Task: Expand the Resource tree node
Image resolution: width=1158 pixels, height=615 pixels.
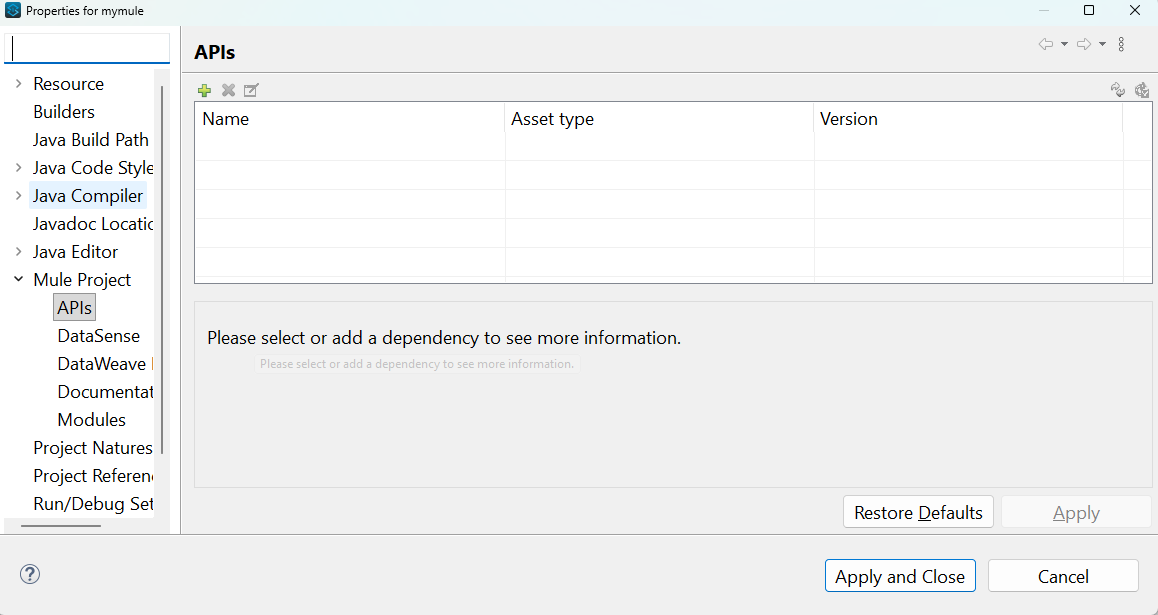Action: pos(18,84)
